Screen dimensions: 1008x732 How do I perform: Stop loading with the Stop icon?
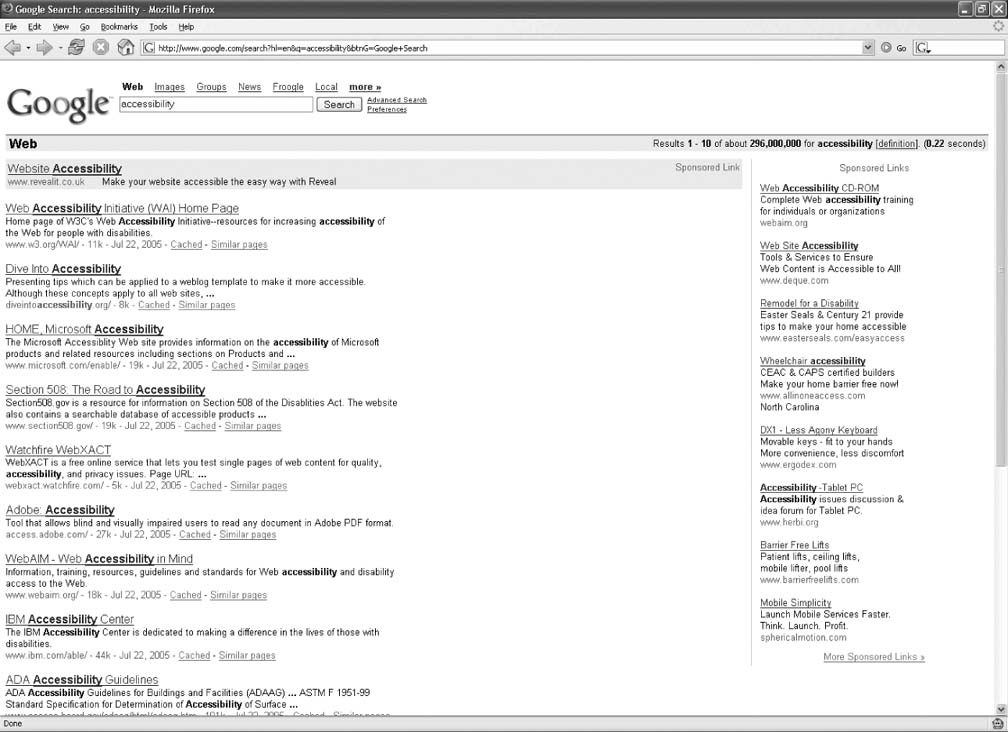pos(100,48)
